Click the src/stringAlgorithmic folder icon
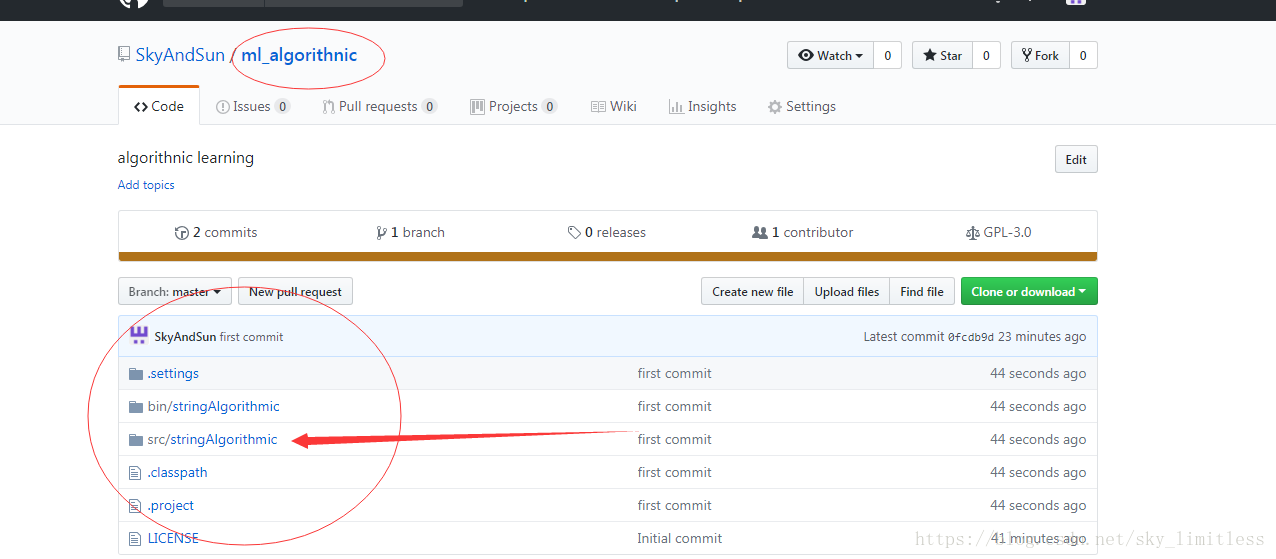1276x559 pixels. tap(136, 440)
